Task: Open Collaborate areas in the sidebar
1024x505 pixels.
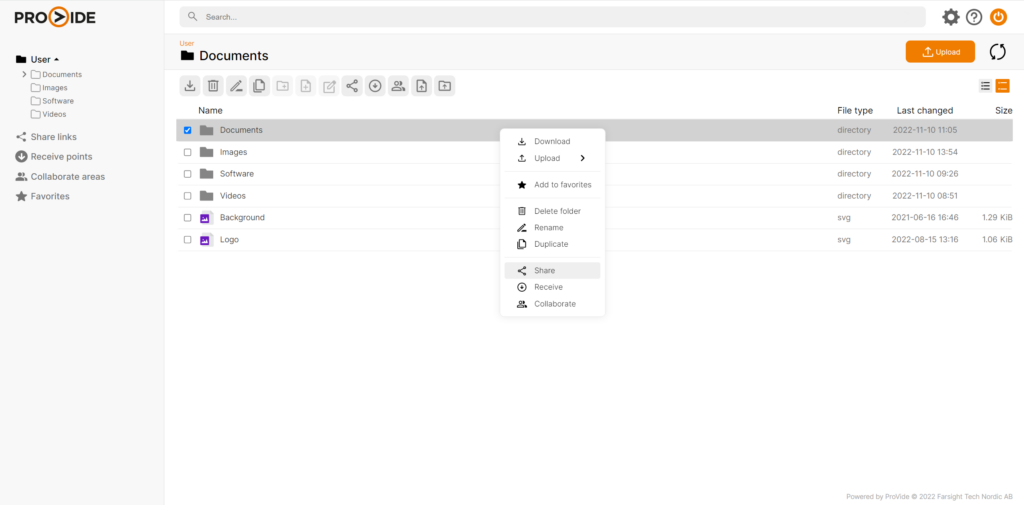Action: [60, 176]
